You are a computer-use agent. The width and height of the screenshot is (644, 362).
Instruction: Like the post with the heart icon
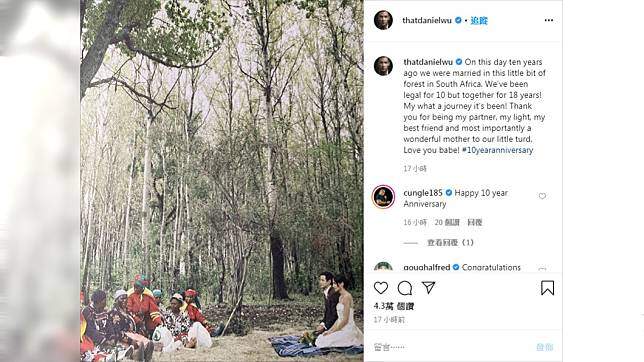coord(381,288)
